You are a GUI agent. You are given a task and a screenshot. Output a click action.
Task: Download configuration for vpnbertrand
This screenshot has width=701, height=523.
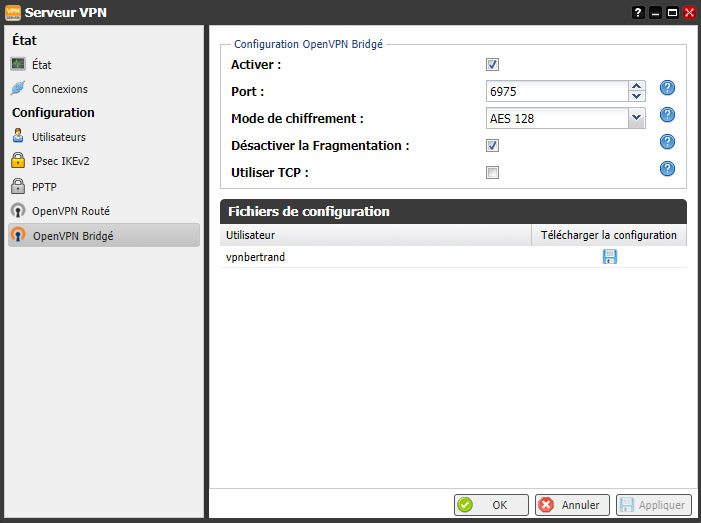[610, 257]
